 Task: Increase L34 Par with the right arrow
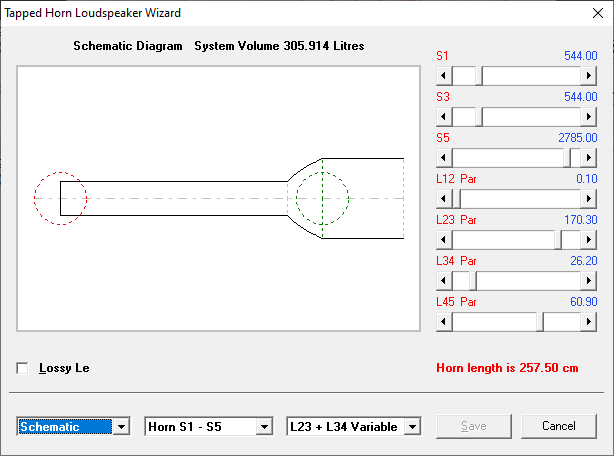pos(589,281)
